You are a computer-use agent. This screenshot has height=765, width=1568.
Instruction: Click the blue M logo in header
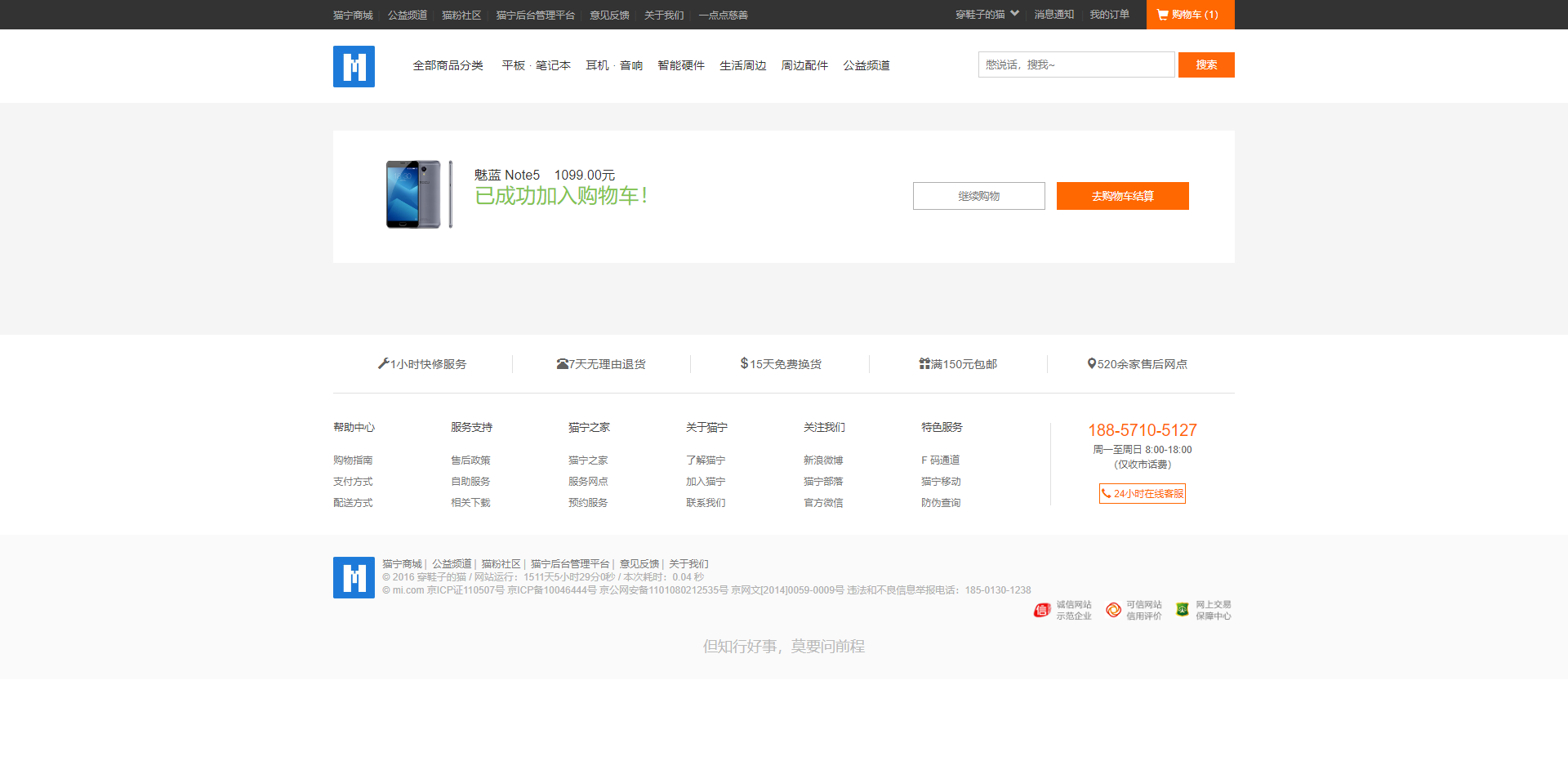tap(354, 66)
